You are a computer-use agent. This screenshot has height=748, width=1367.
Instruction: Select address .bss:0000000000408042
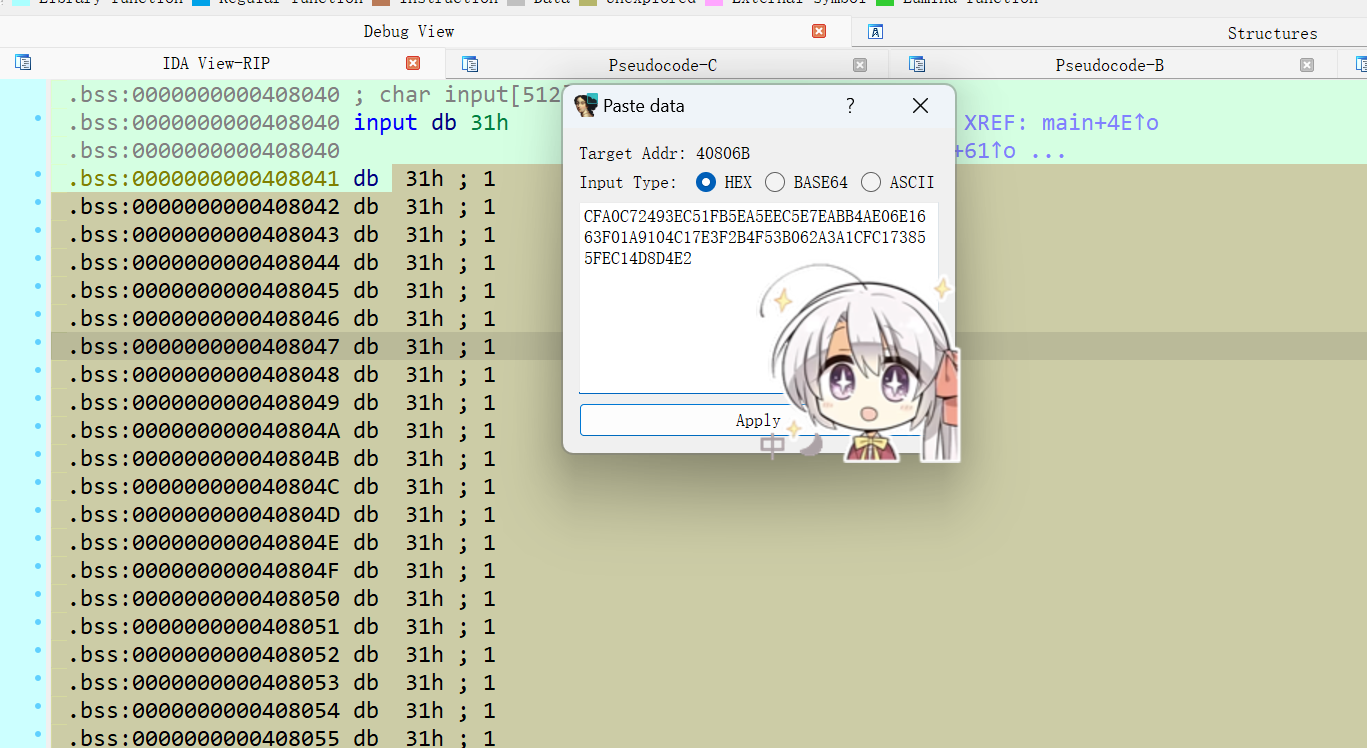tap(204, 206)
